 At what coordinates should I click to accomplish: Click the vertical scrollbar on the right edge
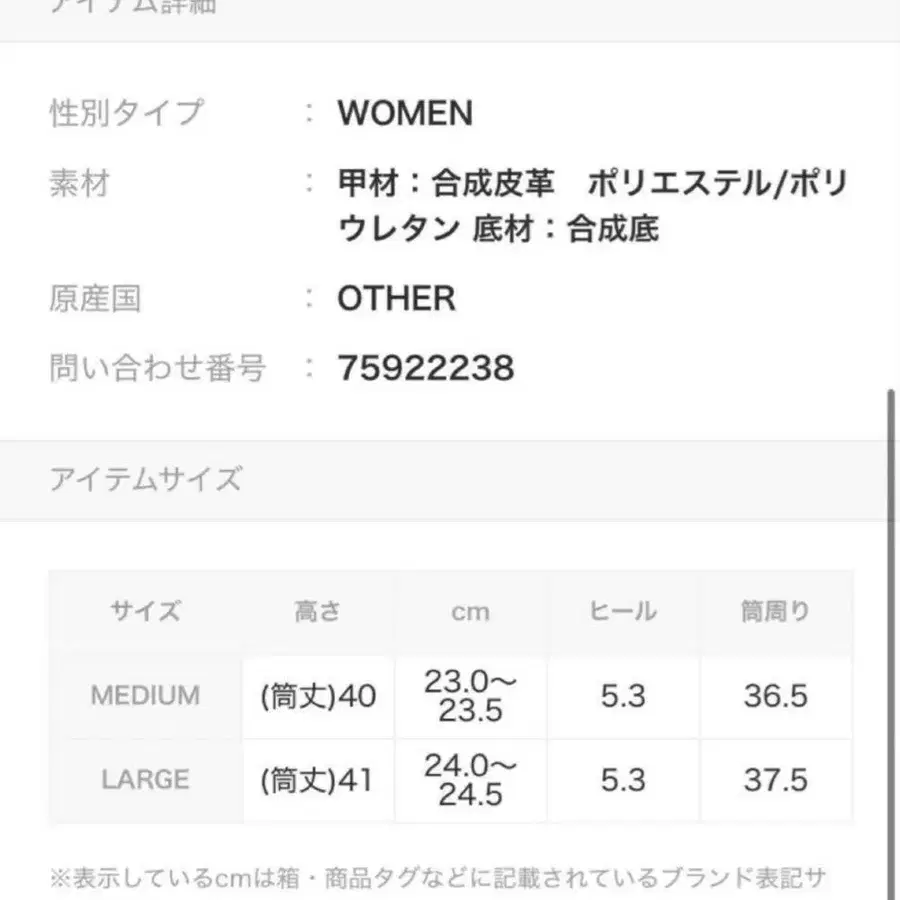pos(890,640)
